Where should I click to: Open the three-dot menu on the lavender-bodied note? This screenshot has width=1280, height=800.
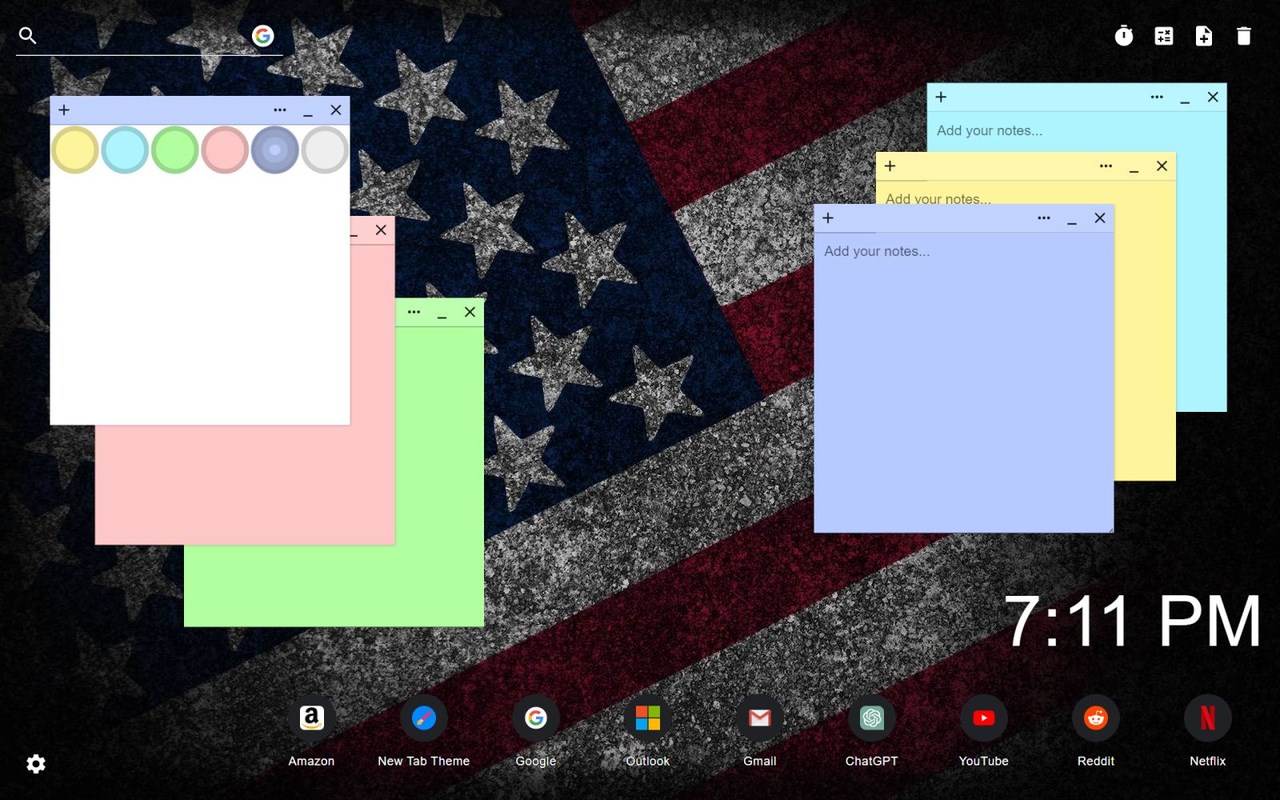[1044, 218]
